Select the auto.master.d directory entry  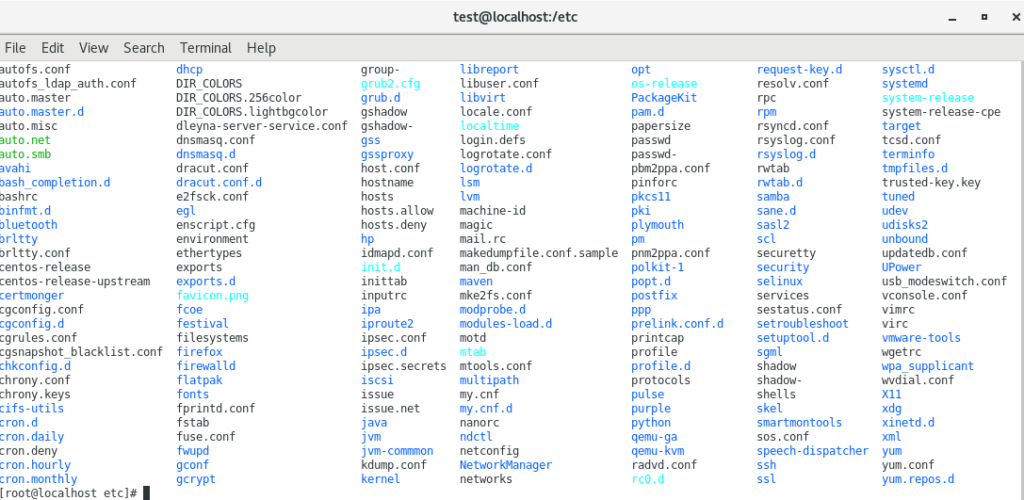pyautogui.click(x=42, y=112)
